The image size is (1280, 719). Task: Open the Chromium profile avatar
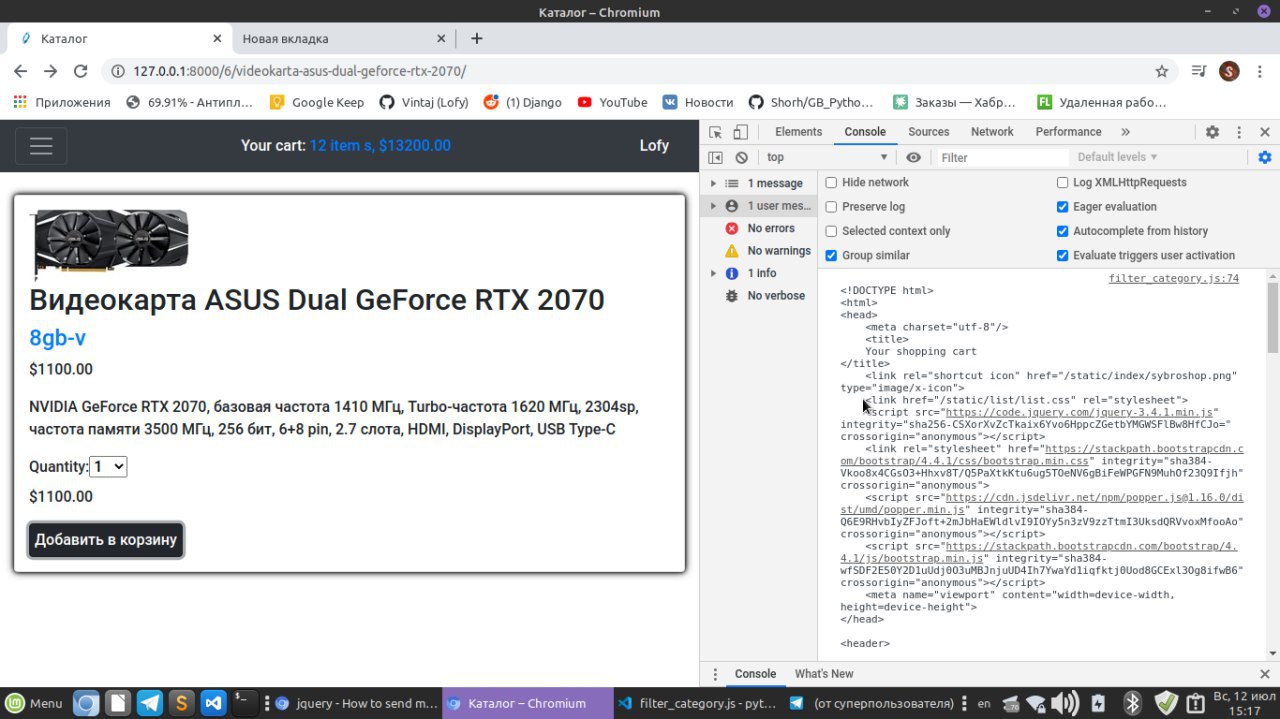coord(1230,71)
